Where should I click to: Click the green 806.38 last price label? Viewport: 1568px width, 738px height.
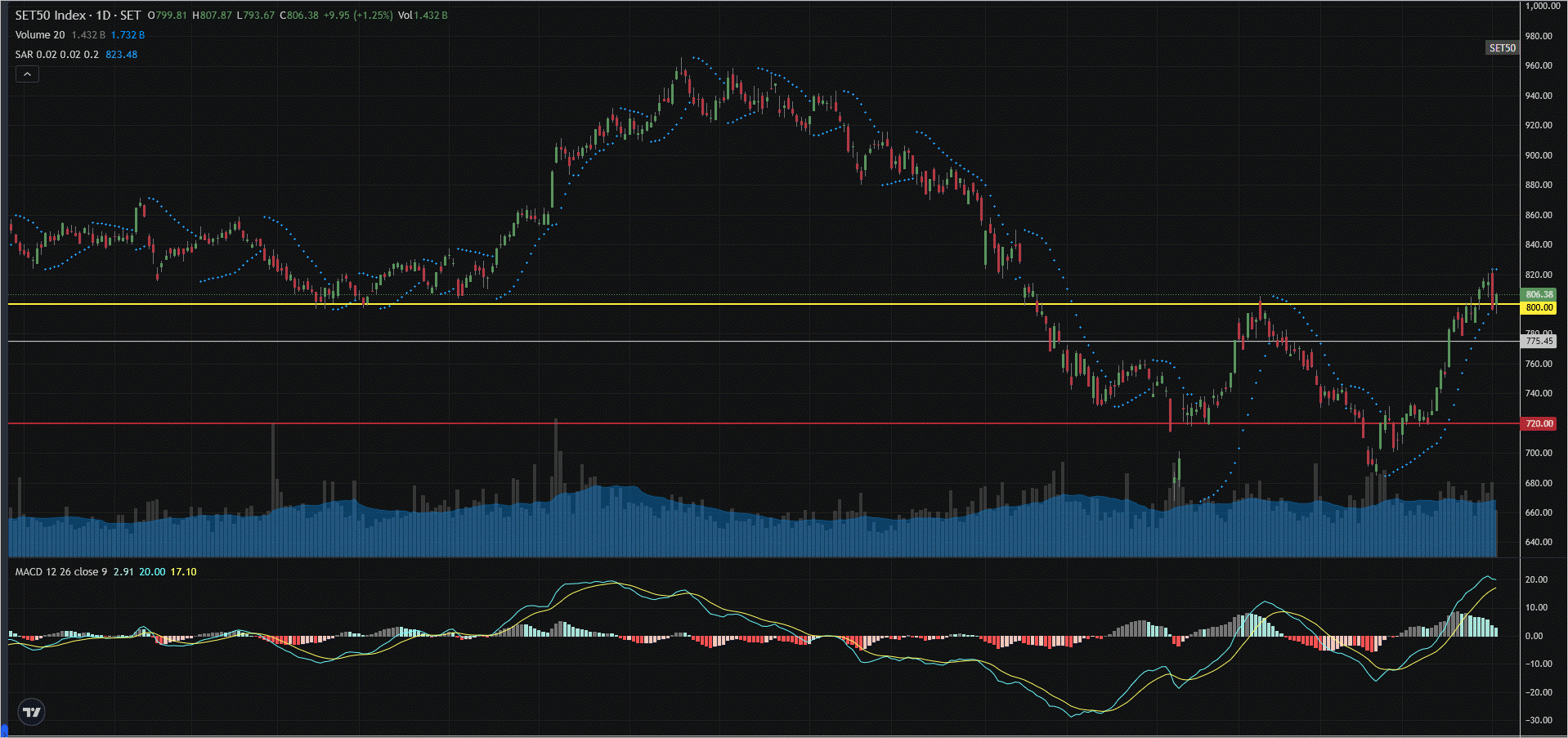click(x=1539, y=294)
